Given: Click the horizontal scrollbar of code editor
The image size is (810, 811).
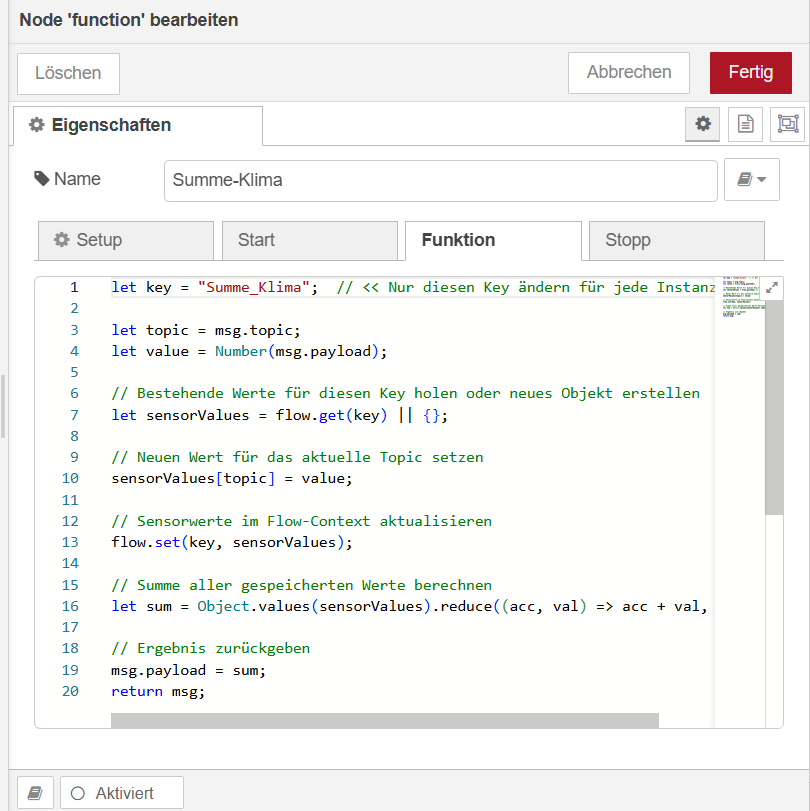Looking at the screenshot, I should pos(384,720).
